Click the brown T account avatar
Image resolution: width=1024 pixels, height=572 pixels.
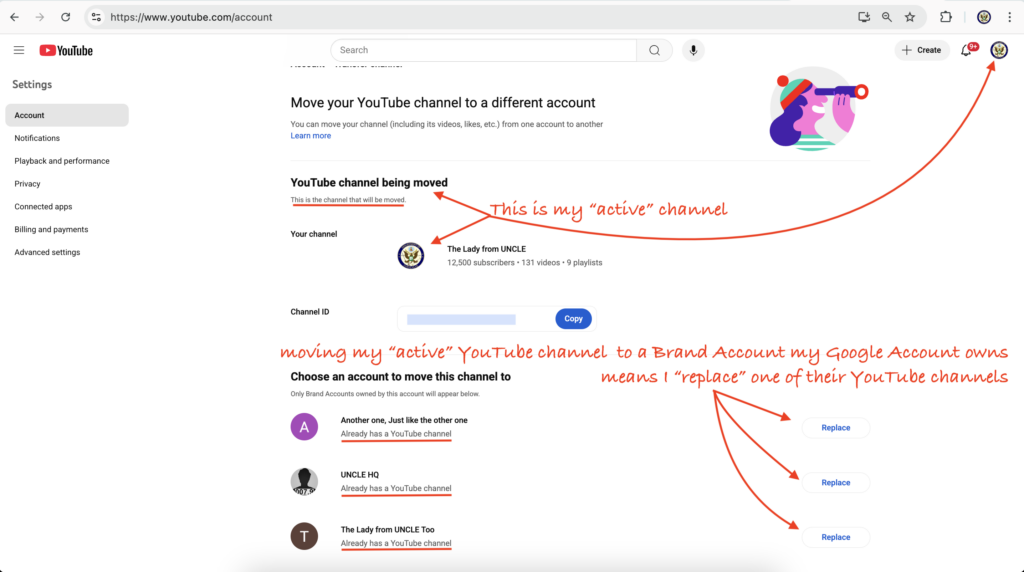tap(304, 537)
